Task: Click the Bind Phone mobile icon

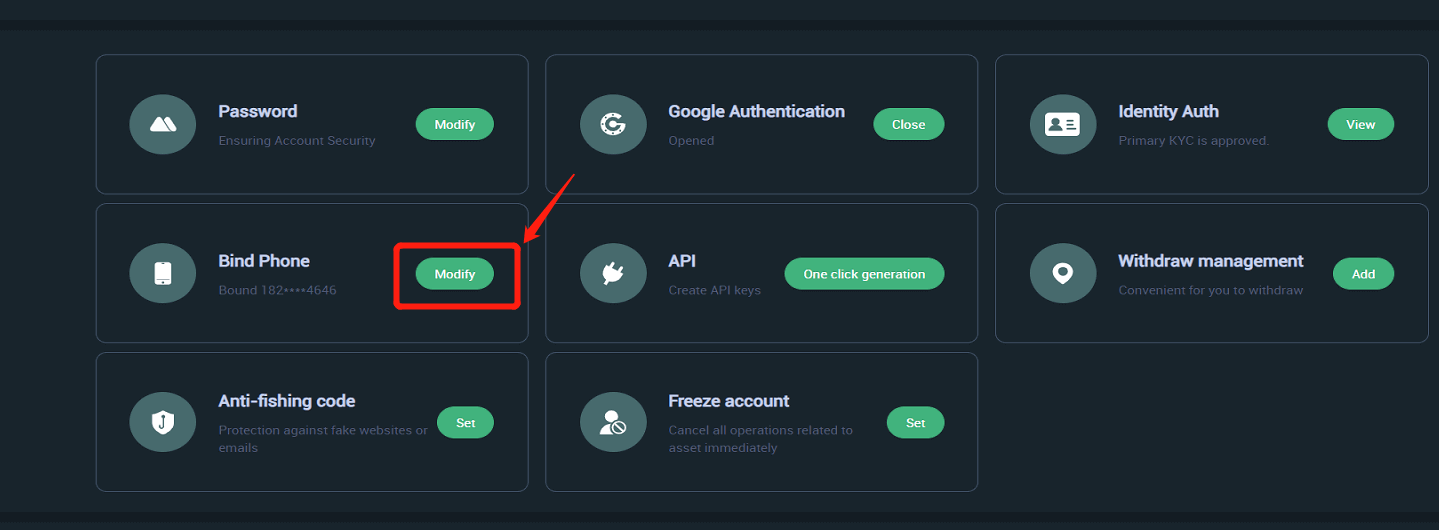Action: click(163, 273)
